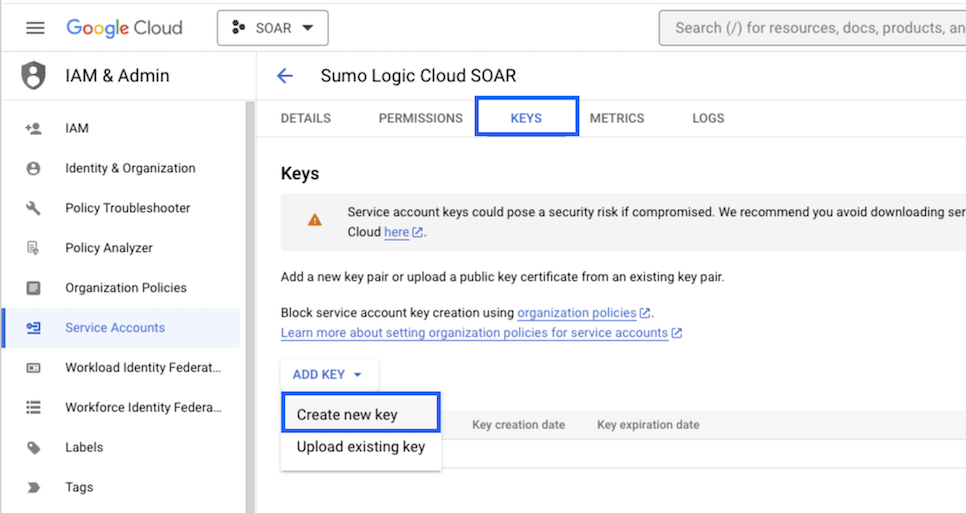Click the Labels tag icon
This screenshot has width=966, height=513.
pos(34,447)
